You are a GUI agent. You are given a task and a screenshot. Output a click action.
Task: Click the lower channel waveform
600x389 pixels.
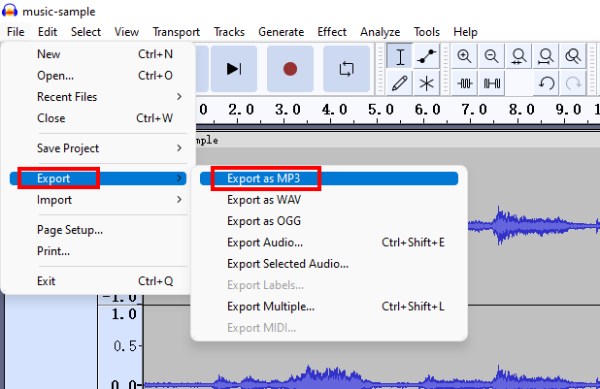coord(371,377)
